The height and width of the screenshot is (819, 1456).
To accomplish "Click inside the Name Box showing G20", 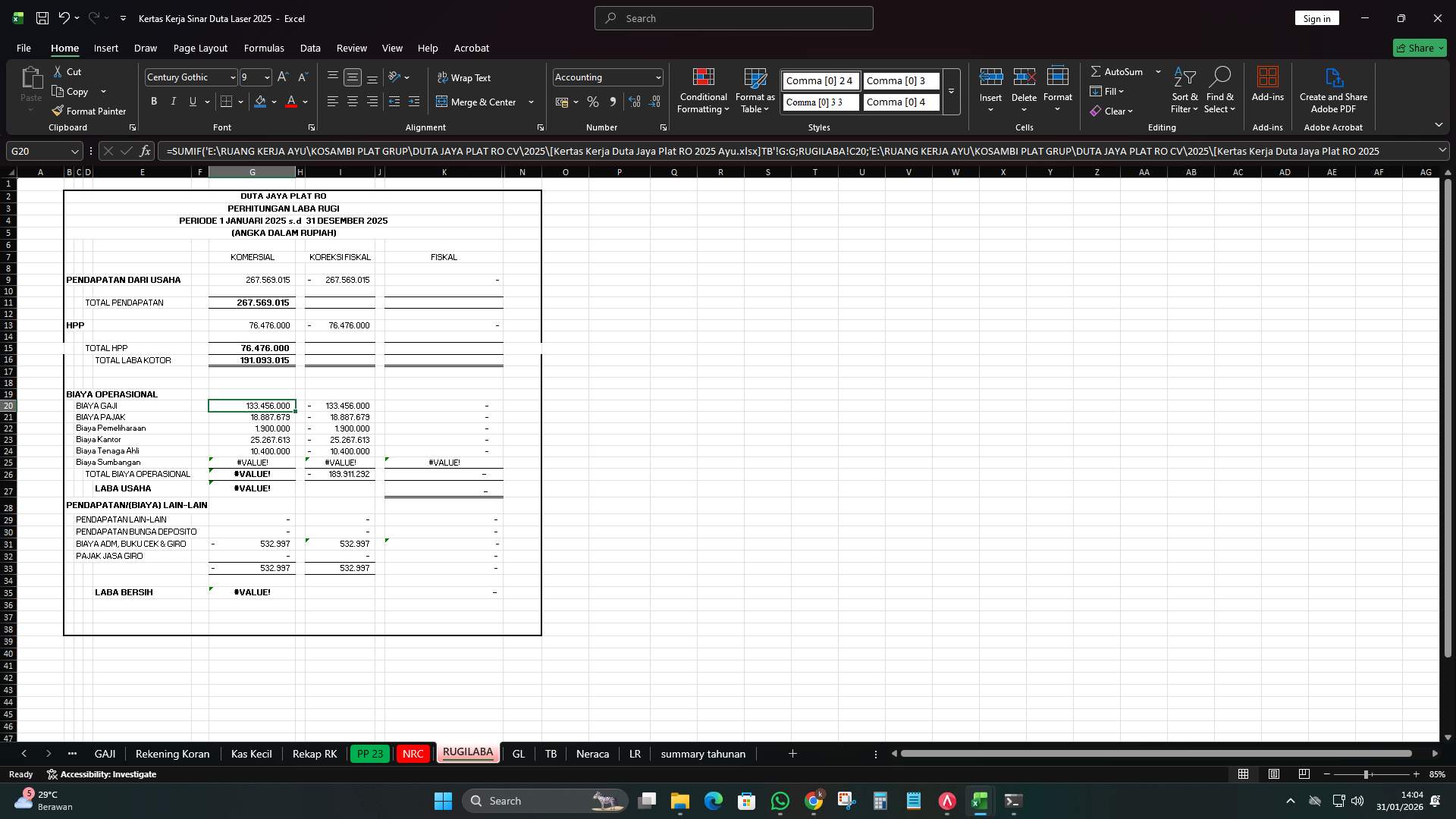I will click(38, 151).
